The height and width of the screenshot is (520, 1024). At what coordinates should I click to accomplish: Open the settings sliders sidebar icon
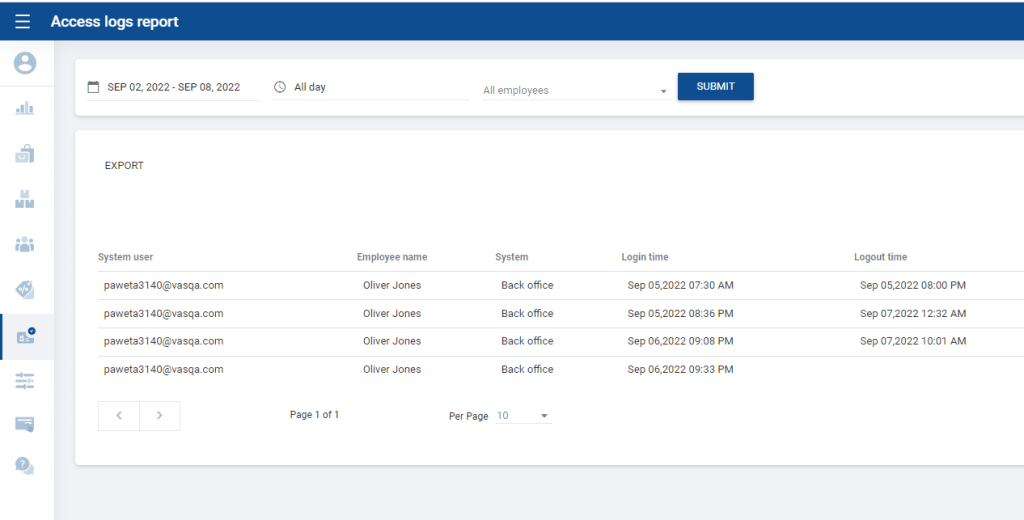pyautogui.click(x=25, y=381)
